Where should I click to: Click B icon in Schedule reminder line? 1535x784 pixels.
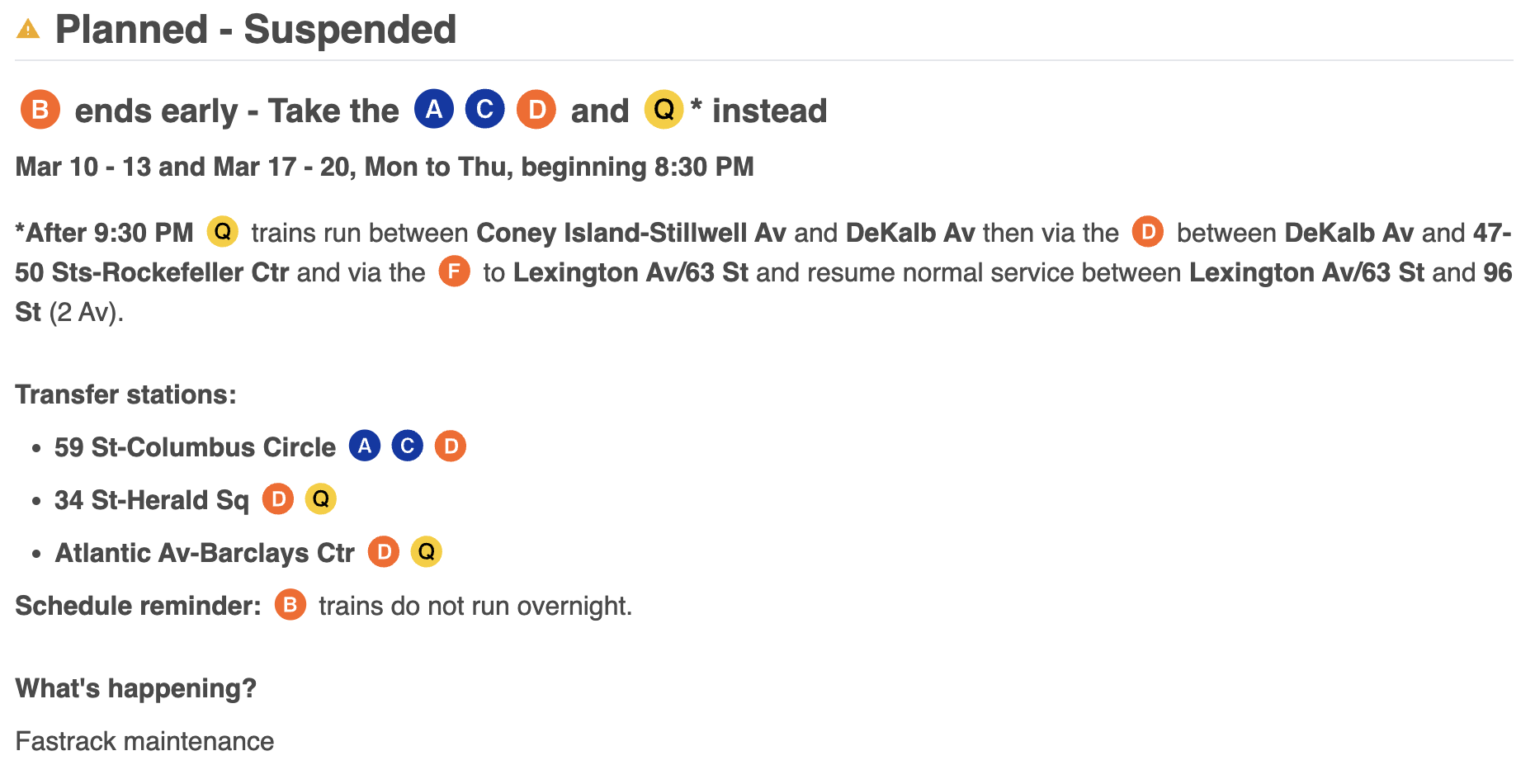[x=290, y=605]
